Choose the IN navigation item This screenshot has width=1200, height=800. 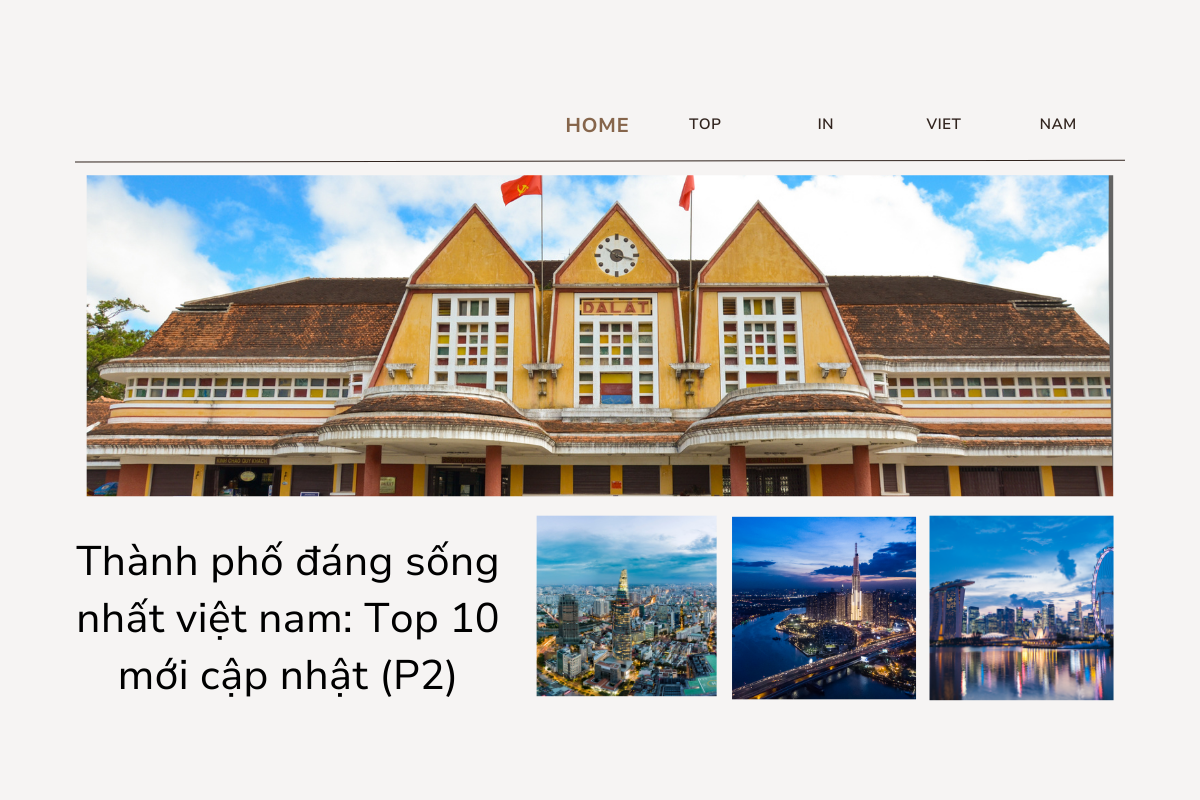pos(825,124)
